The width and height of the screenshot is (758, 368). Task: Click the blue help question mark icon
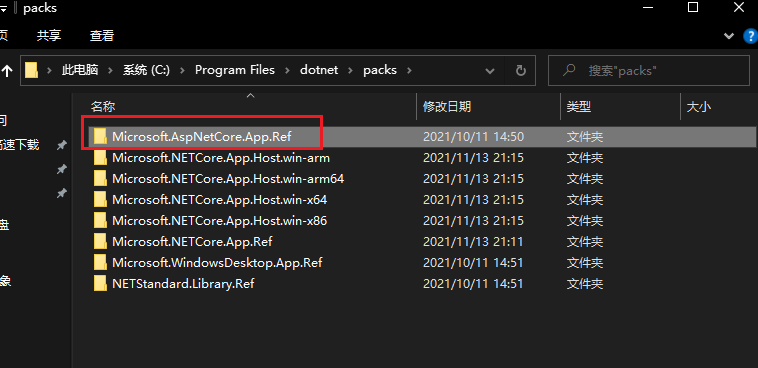coord(751,36)
